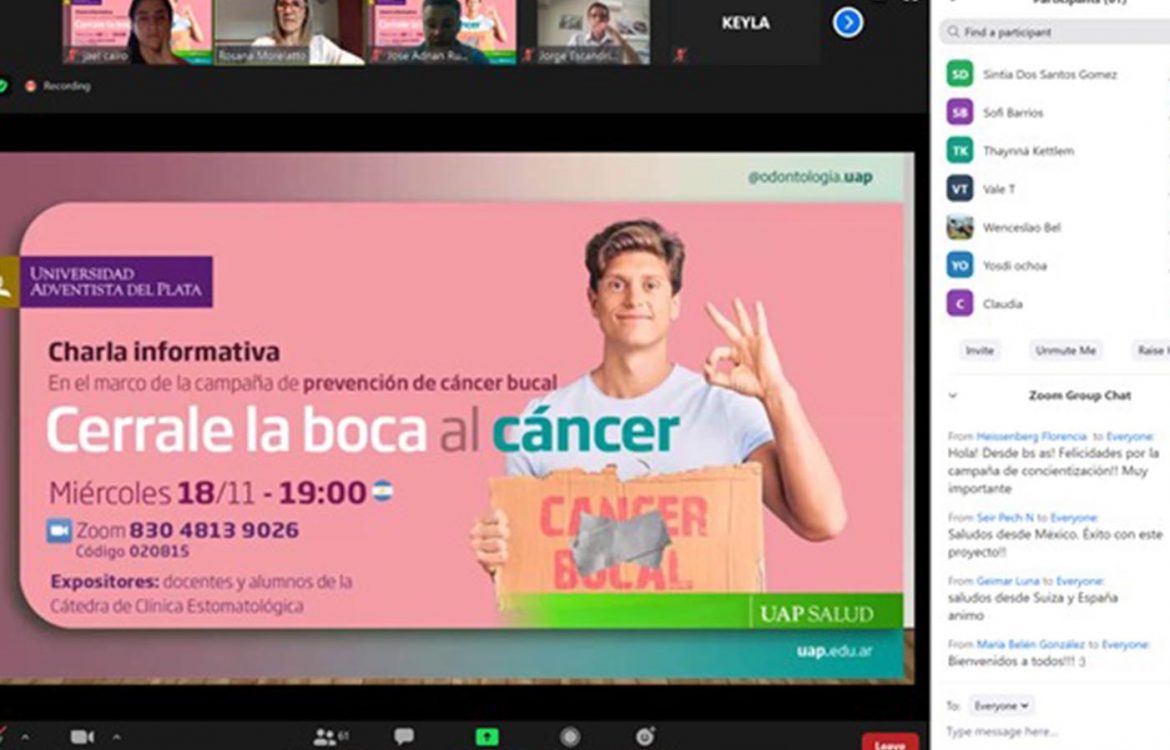Expand audio options arrow next to microphone
The width and height of the screenshot is (1170, 750).
click(25, 737)
